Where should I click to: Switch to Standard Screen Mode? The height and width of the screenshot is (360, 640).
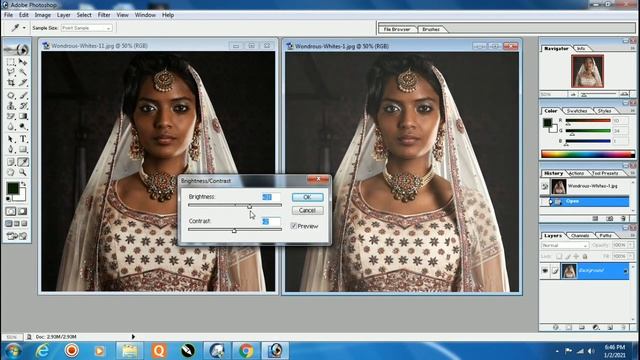(x=9, y=224)
